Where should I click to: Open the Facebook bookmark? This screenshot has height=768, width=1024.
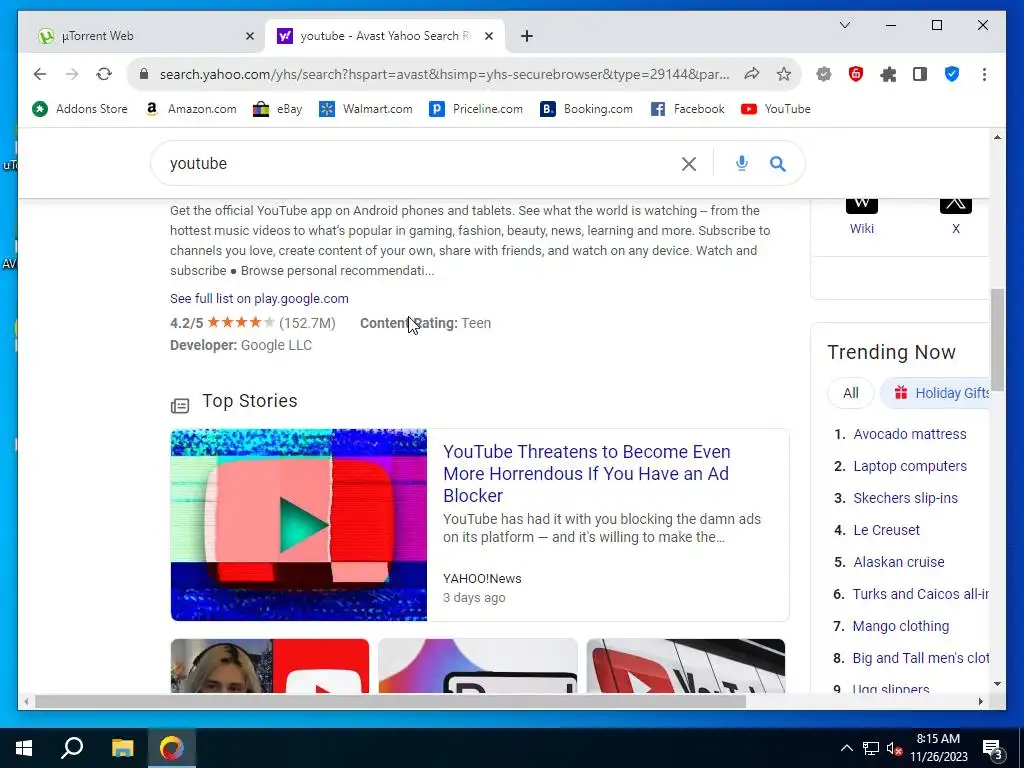(688, 109)
